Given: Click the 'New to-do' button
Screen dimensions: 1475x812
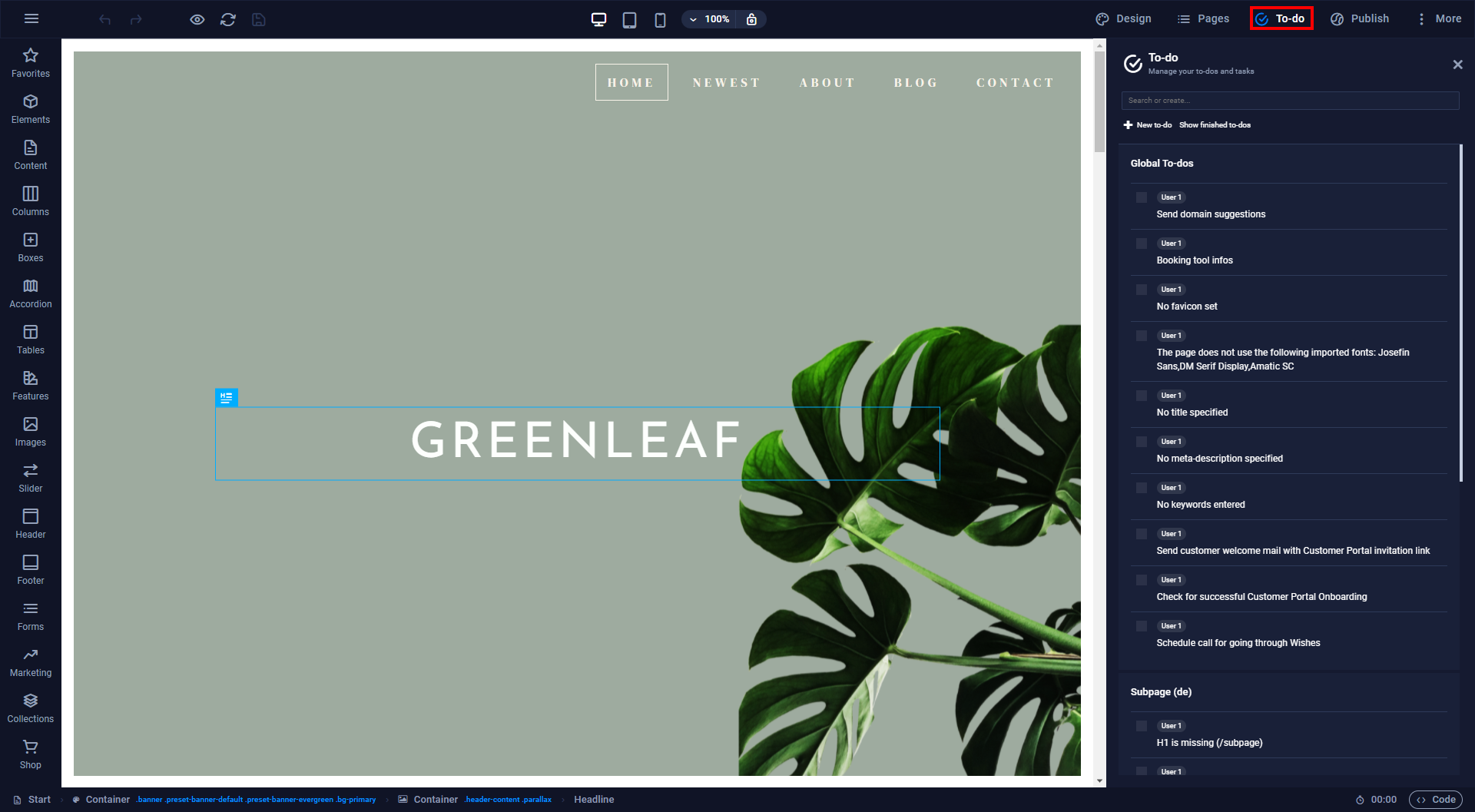Looking at the screenshot, I should point(1148,125).
